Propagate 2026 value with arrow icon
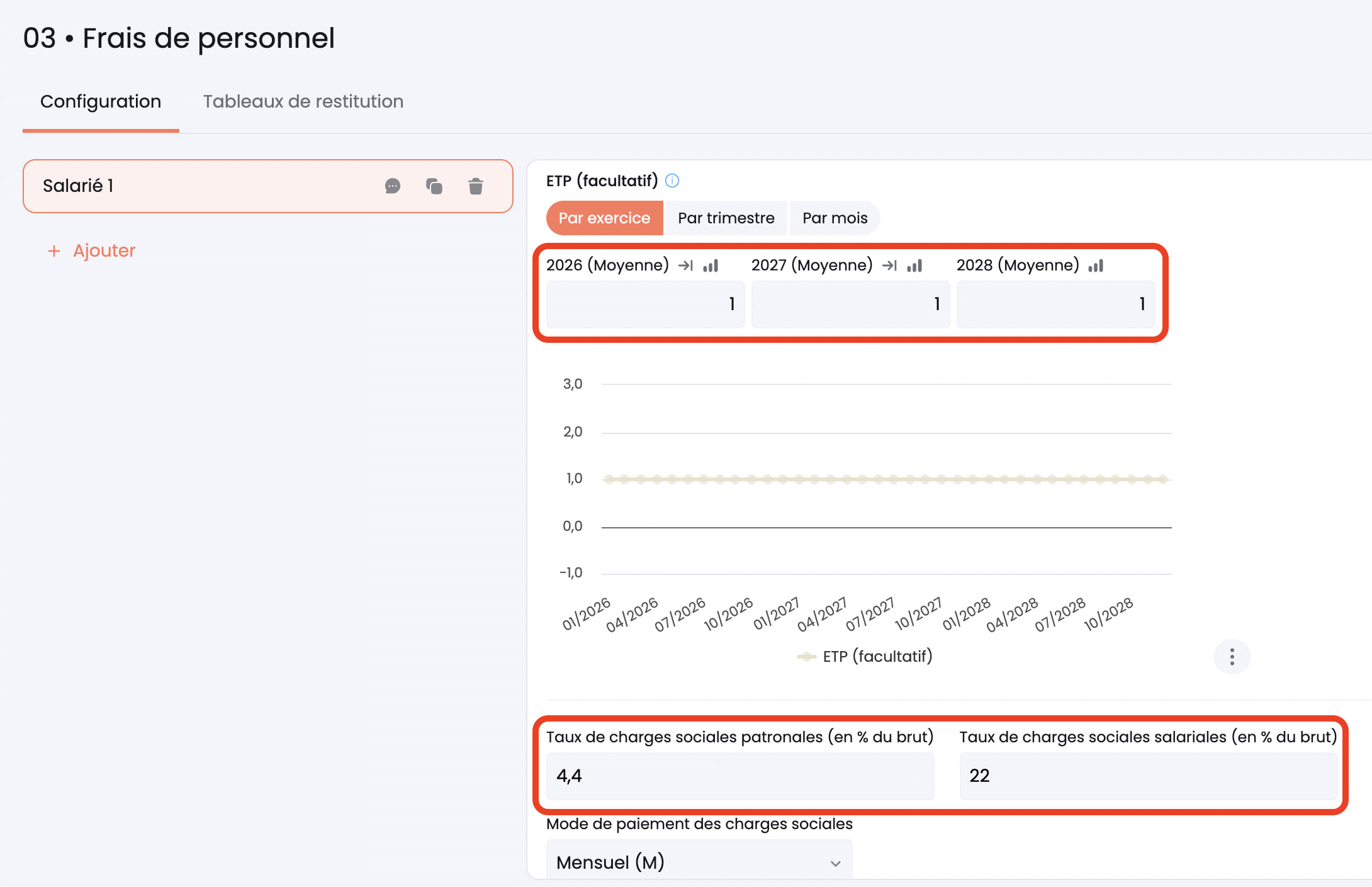1372x887 pixels. tap(685, 265)
